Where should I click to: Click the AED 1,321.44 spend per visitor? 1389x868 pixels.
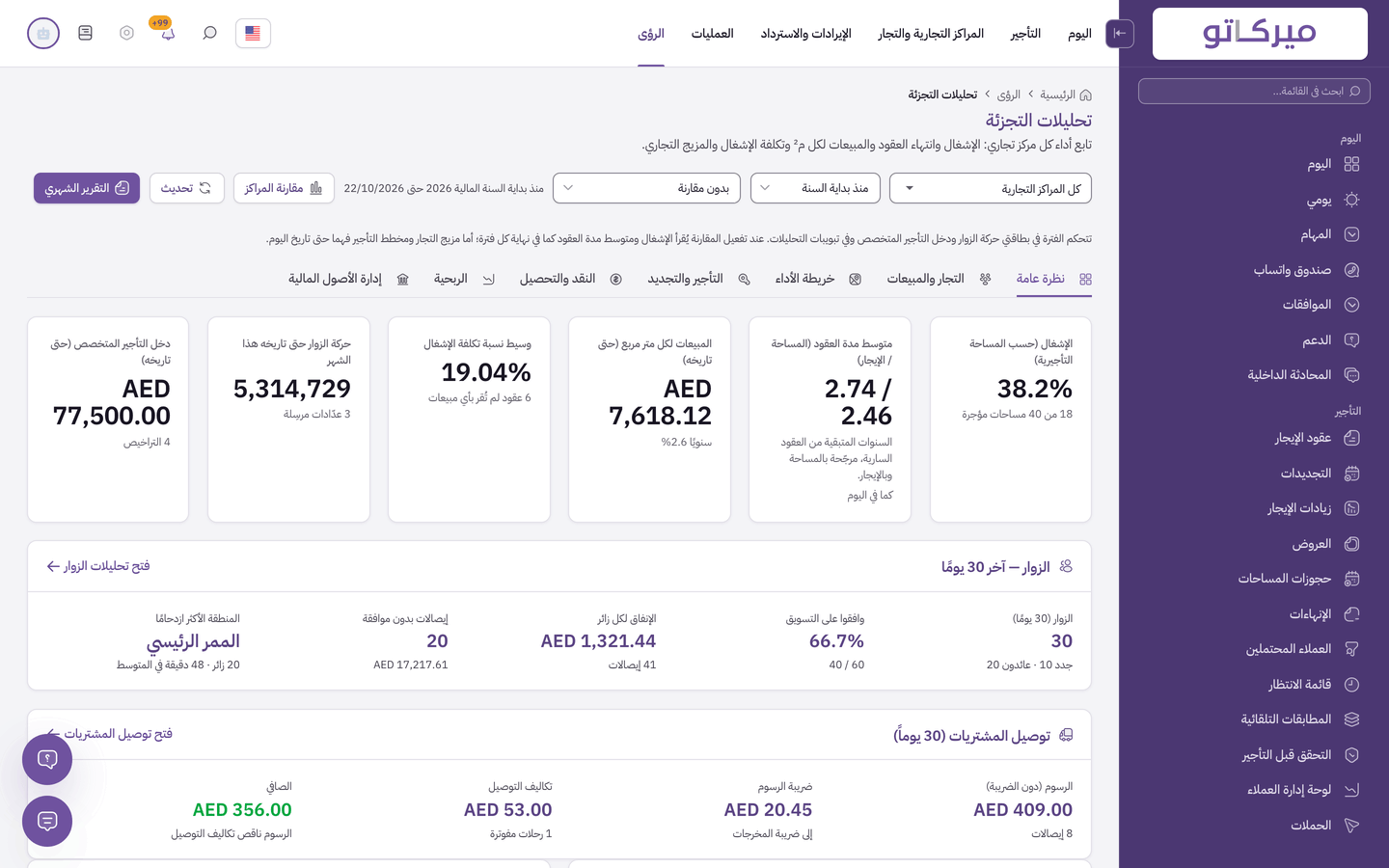coord(598,641)
